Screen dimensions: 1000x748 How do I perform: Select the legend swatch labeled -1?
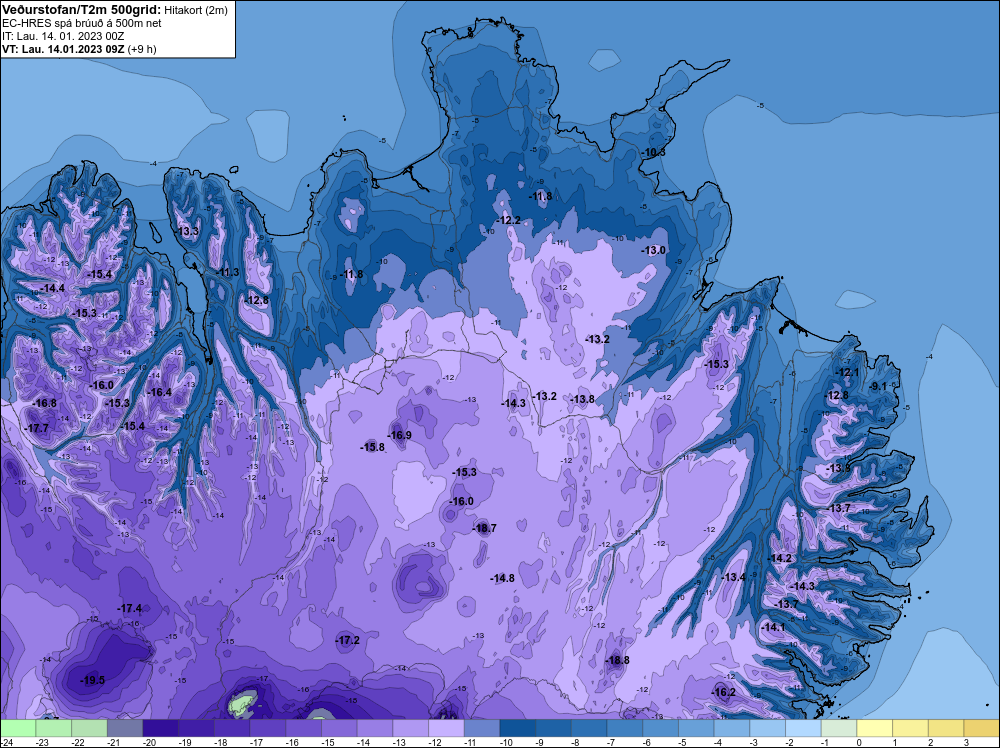tap(839, 728)
